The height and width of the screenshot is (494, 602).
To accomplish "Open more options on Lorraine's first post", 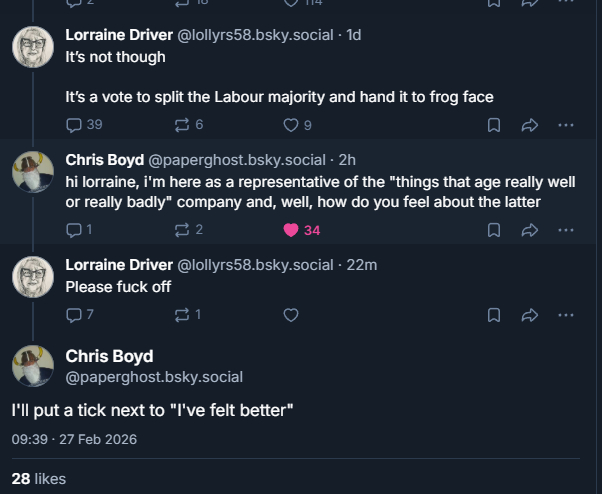I will click(x=565, y=125).
